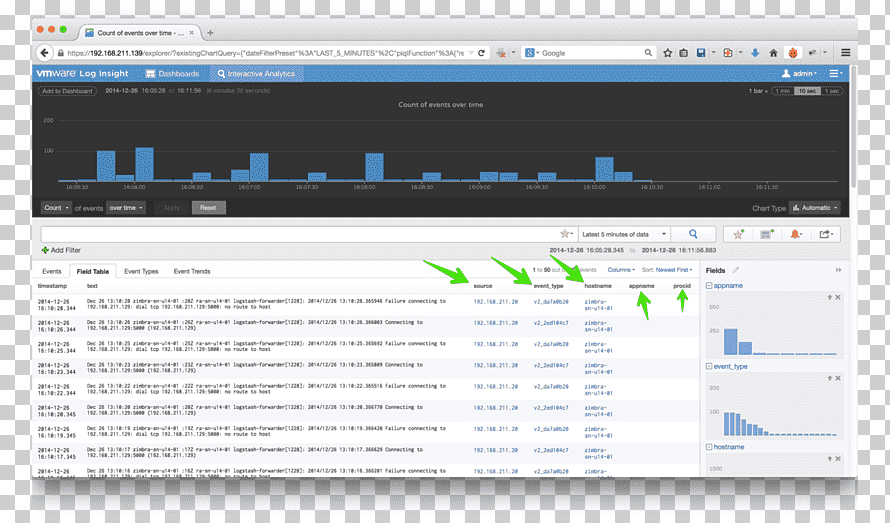This screenshot has height=523, width=890.
Task: Open the Columns dropdown
Action: [621, 270]
